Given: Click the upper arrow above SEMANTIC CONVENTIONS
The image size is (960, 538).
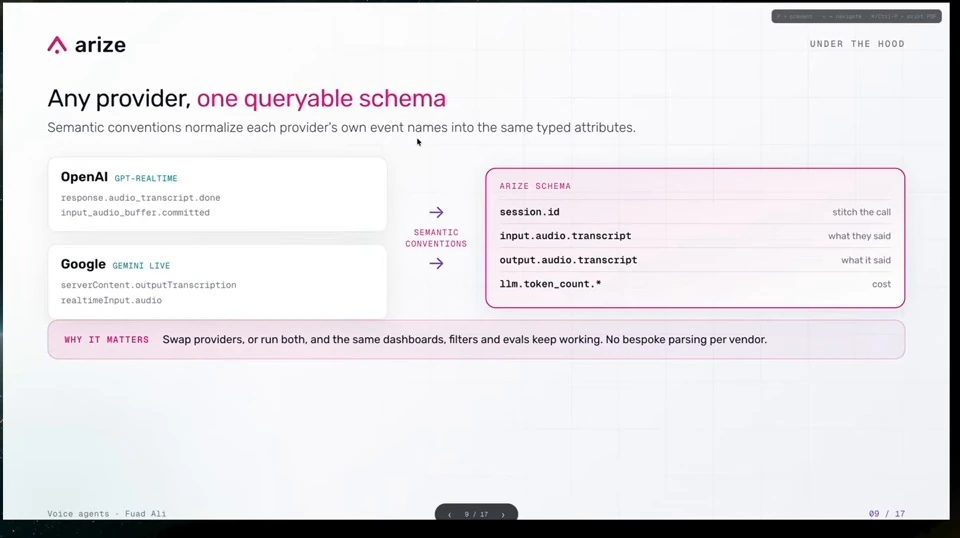Looking at the screenshot, I should tap(436, 212).
